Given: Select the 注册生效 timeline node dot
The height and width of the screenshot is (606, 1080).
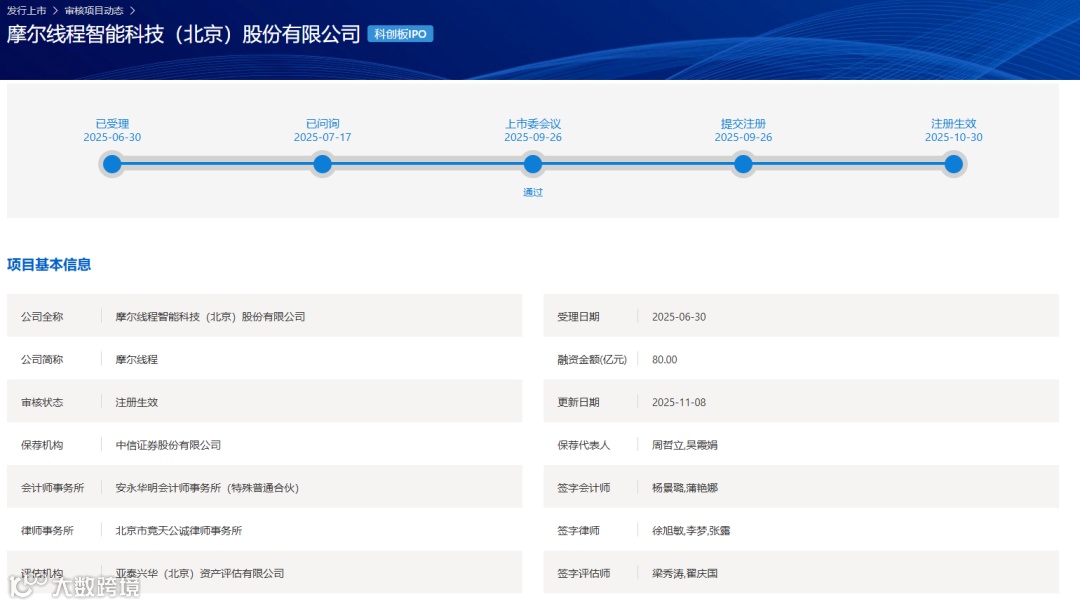Looking at the screenshot, I should 953,164.
